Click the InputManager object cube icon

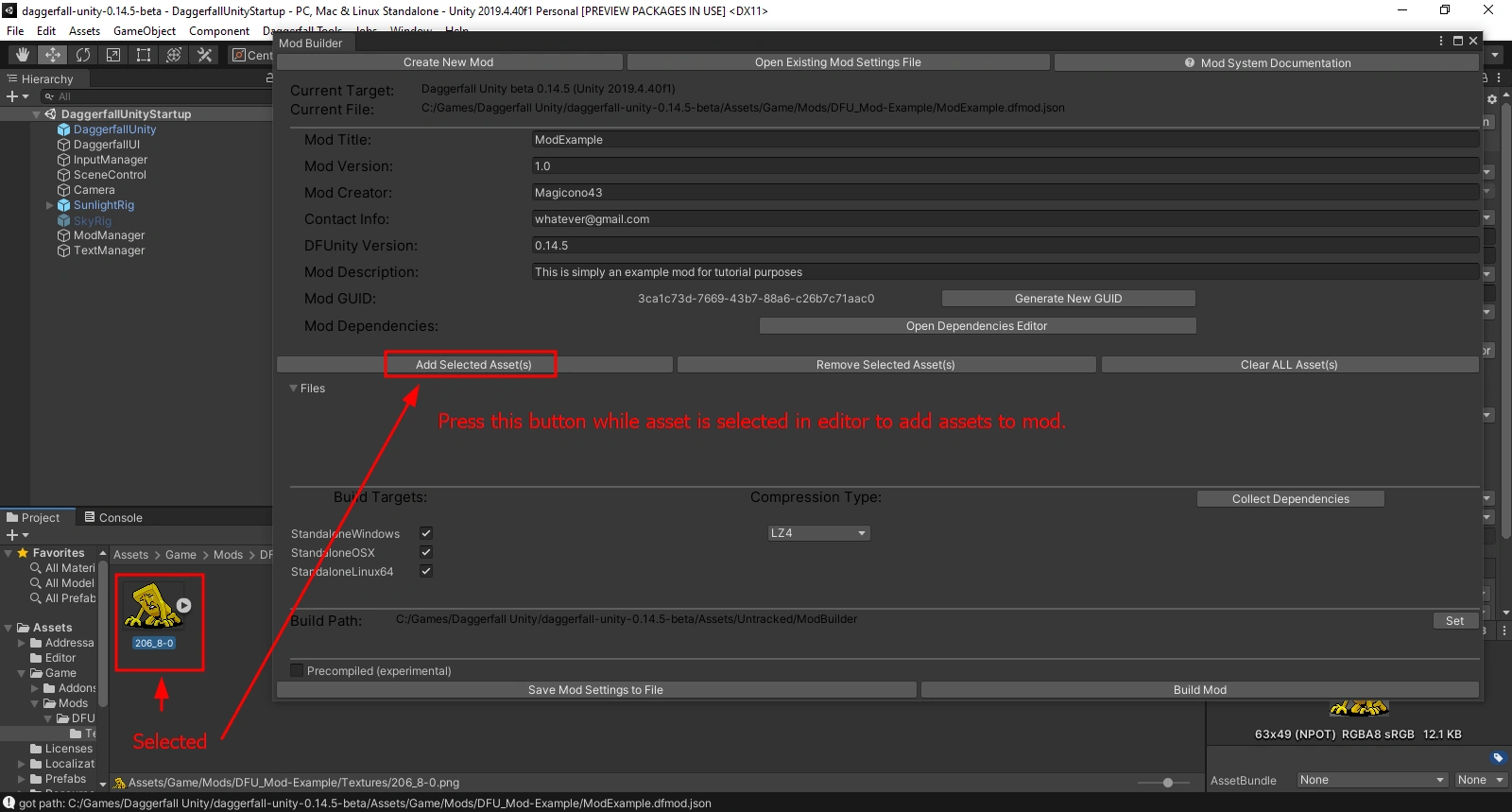[x=64, y=160]
